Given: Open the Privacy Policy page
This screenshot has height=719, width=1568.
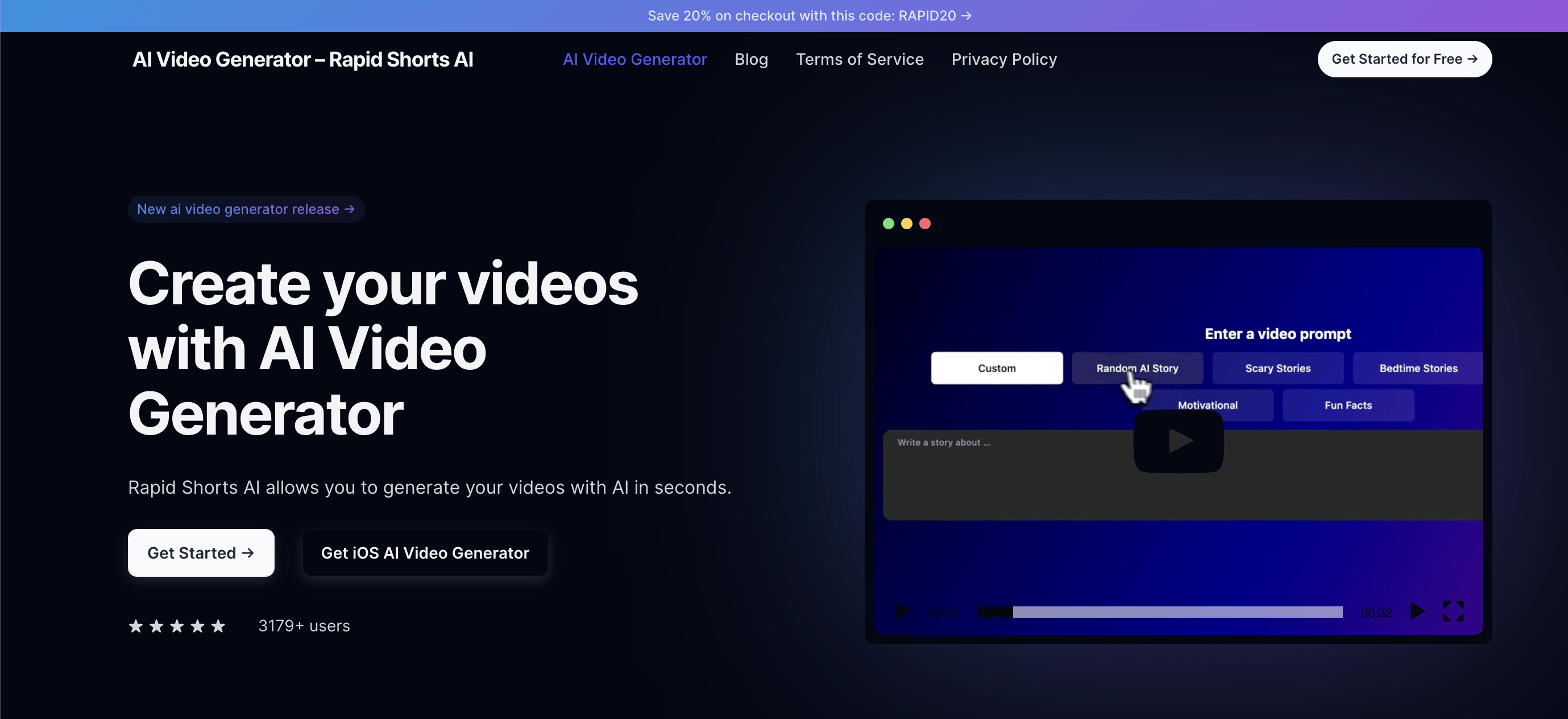Looking at the screenshot, I should (x=1004, y=59).
